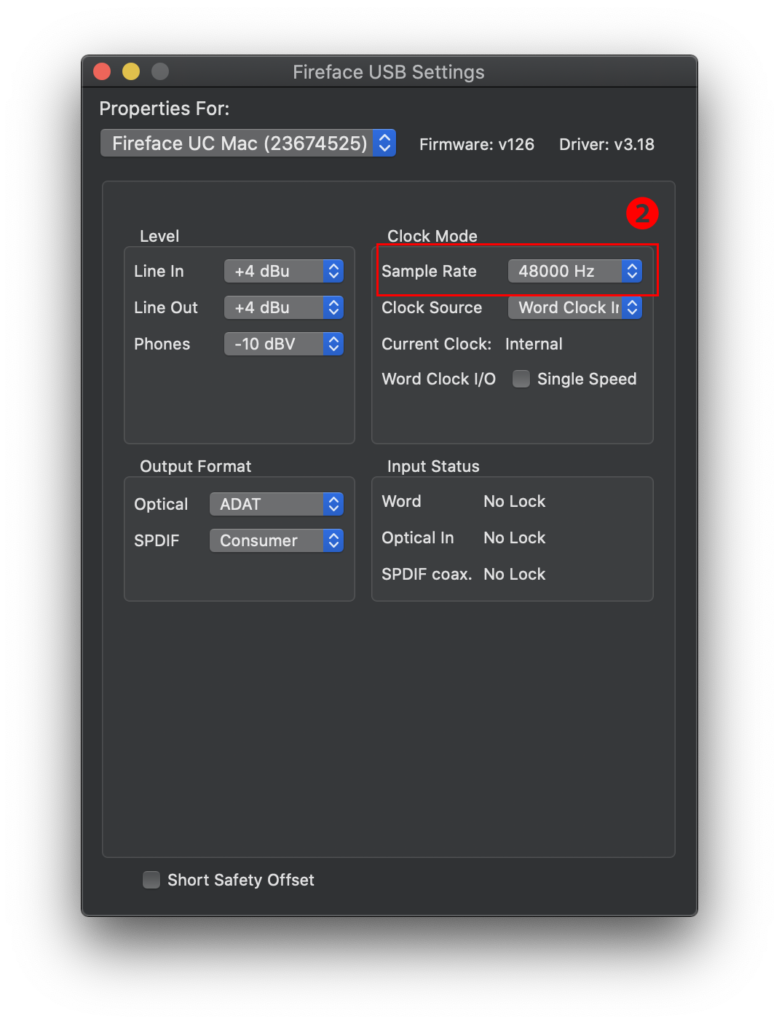Image resolution: width=779 pixels, height=1024 pixels.
Task: Click the red close window button
Action: [x=102, y=72]
